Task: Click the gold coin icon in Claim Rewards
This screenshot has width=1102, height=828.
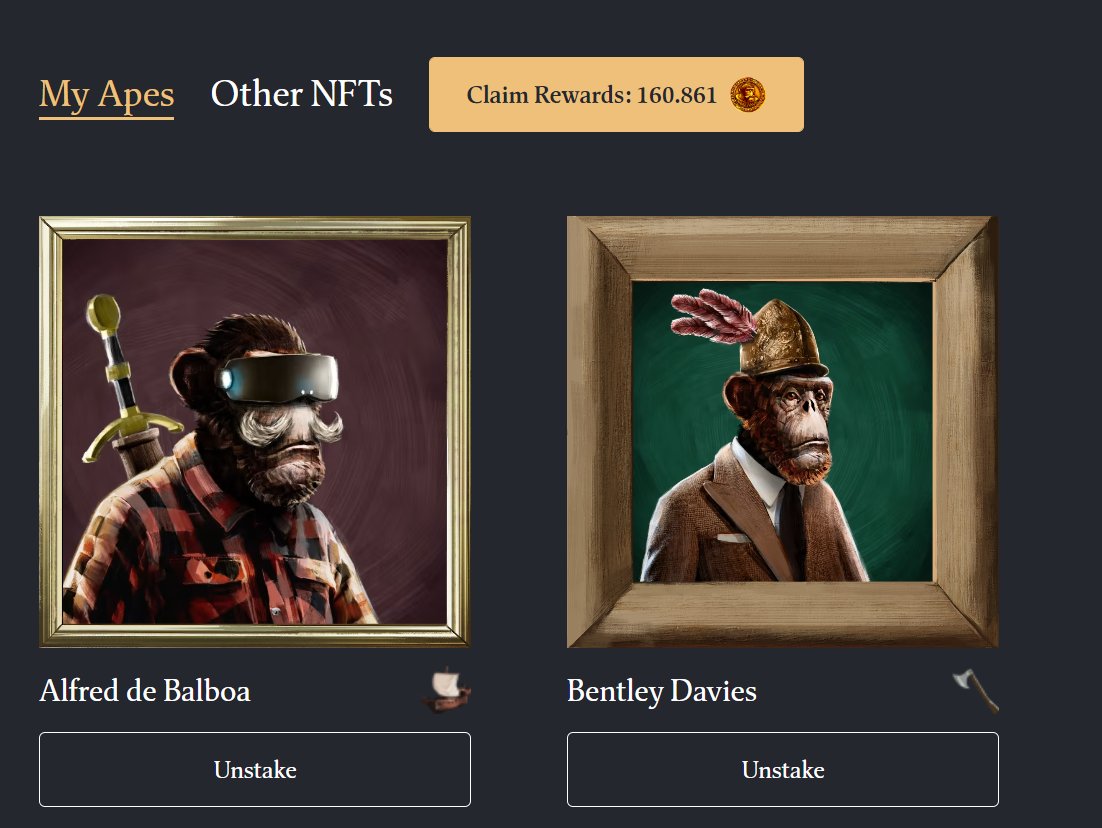Action: [747, 94]
